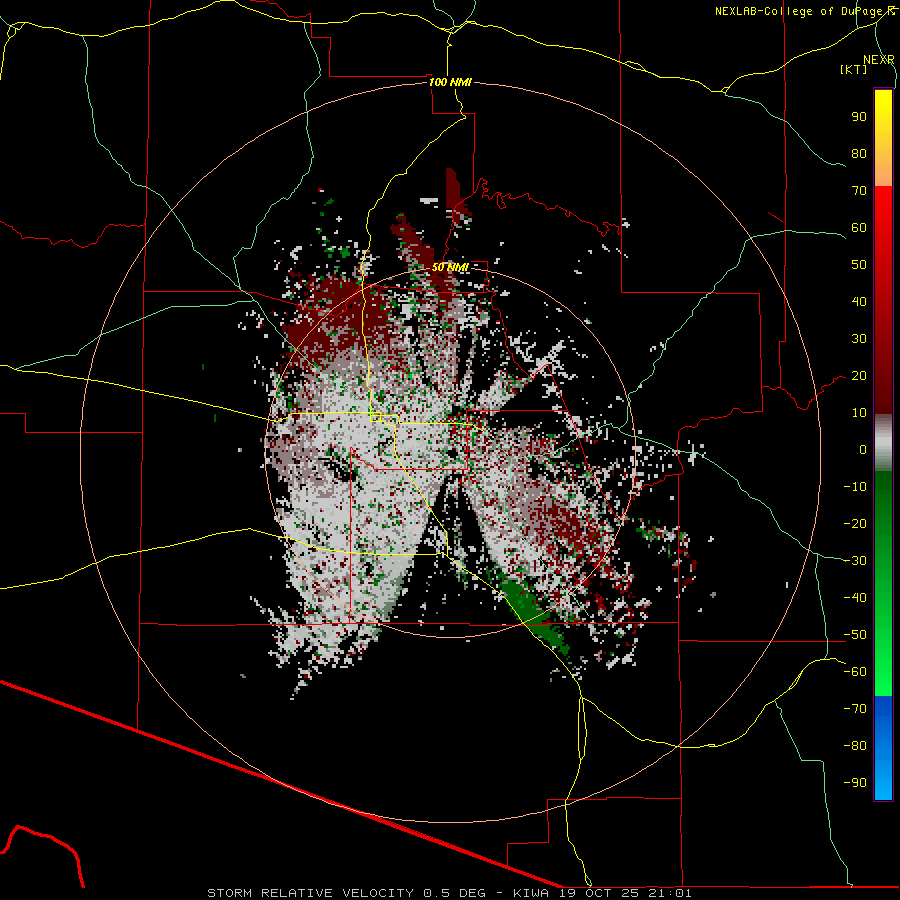
Task: Select the 40 label on the velocity scale
Action: tap(859, 302)
